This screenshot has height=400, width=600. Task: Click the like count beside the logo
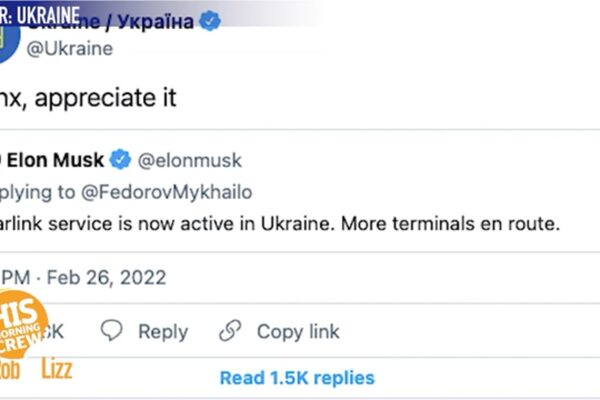pos(55,331)
